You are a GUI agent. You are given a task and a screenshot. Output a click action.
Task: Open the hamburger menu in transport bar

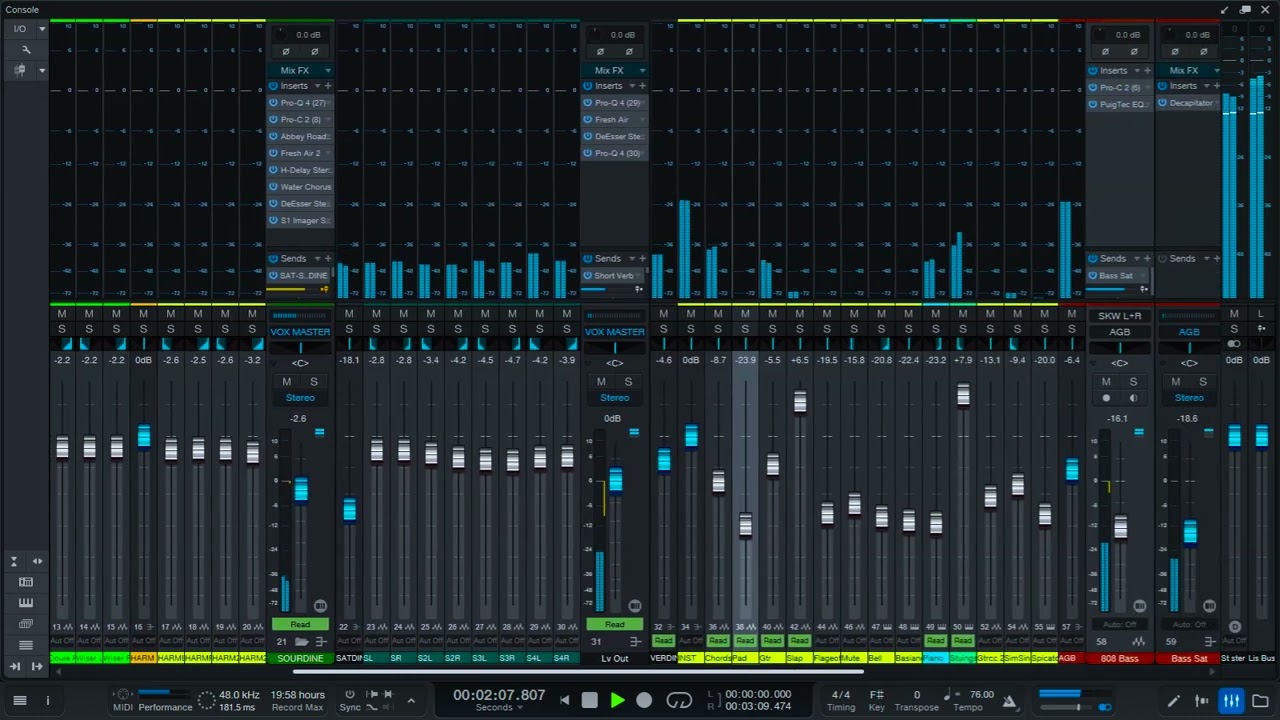19,701
